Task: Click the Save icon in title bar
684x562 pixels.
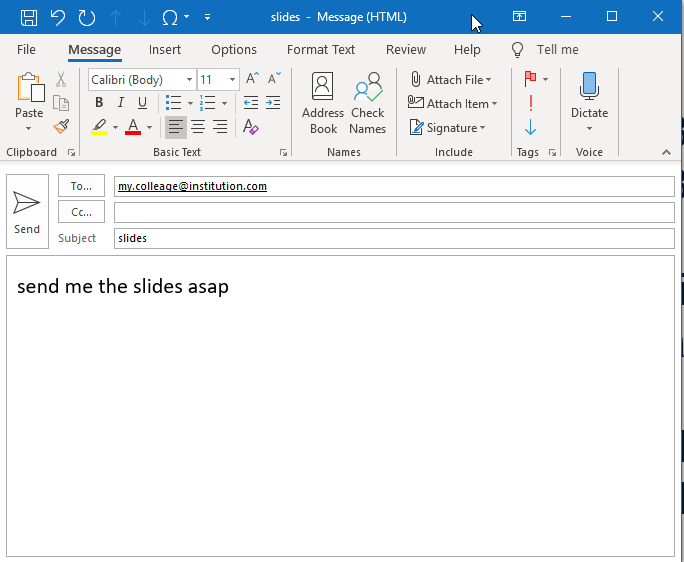Action: pyautogui.click(x=29, y=17)
